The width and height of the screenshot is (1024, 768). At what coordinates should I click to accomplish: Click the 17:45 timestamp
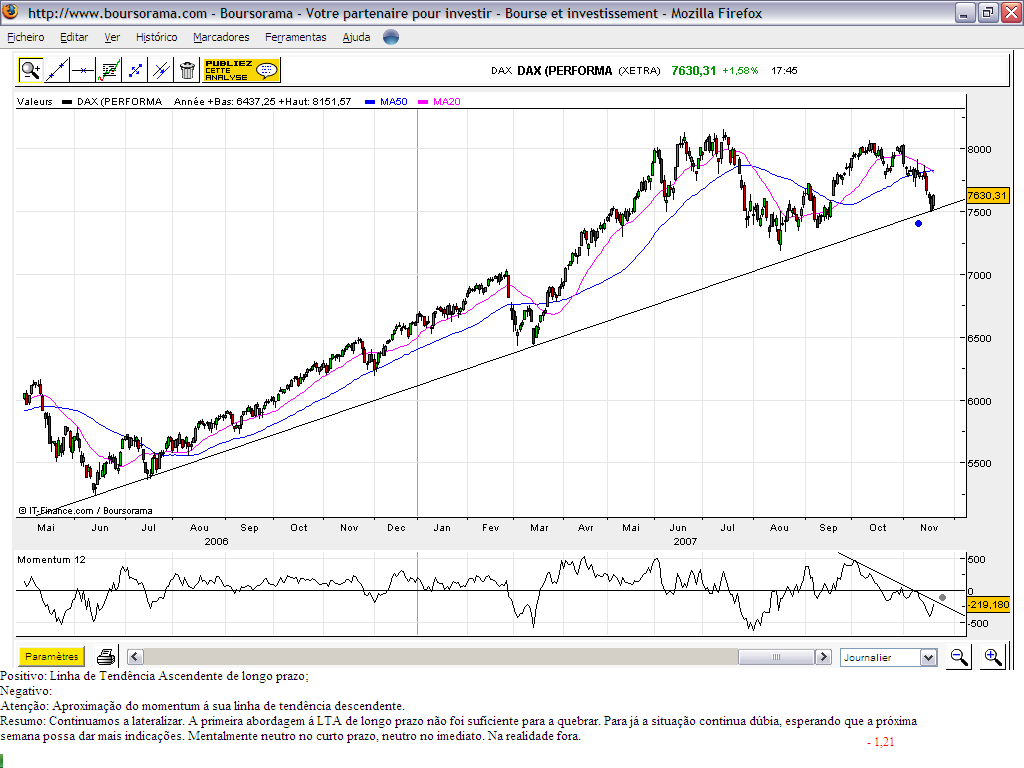[x=784, y=71]
